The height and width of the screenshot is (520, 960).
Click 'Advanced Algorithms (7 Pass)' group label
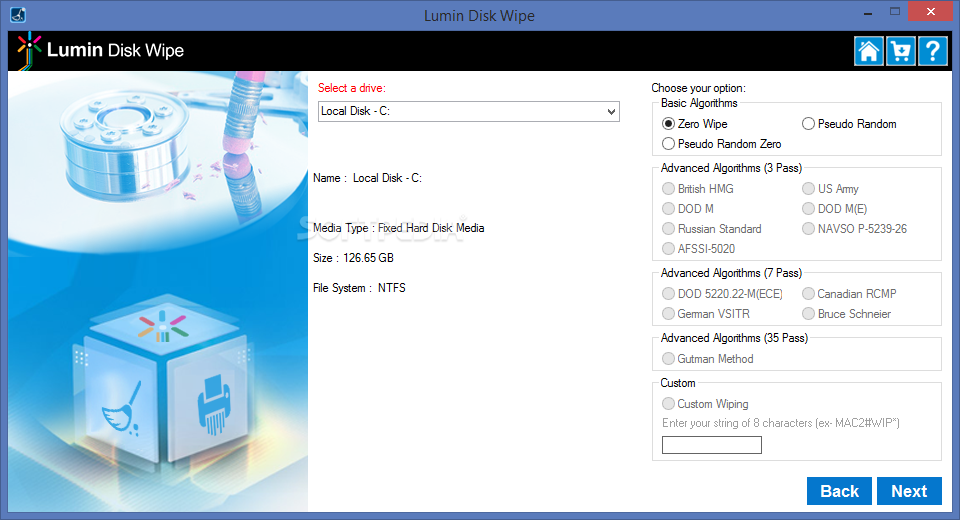[731, 273]
